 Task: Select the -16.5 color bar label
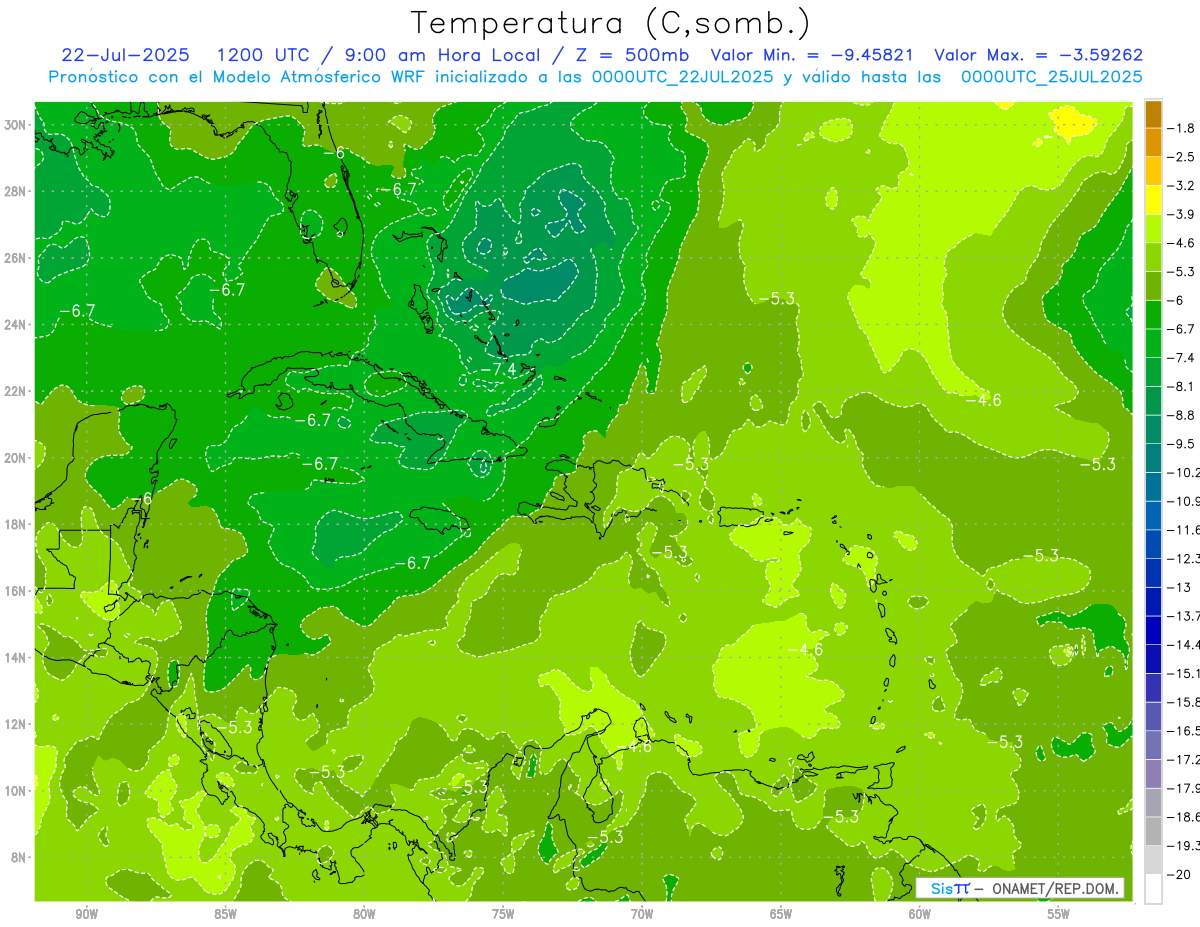[1184, 731]
